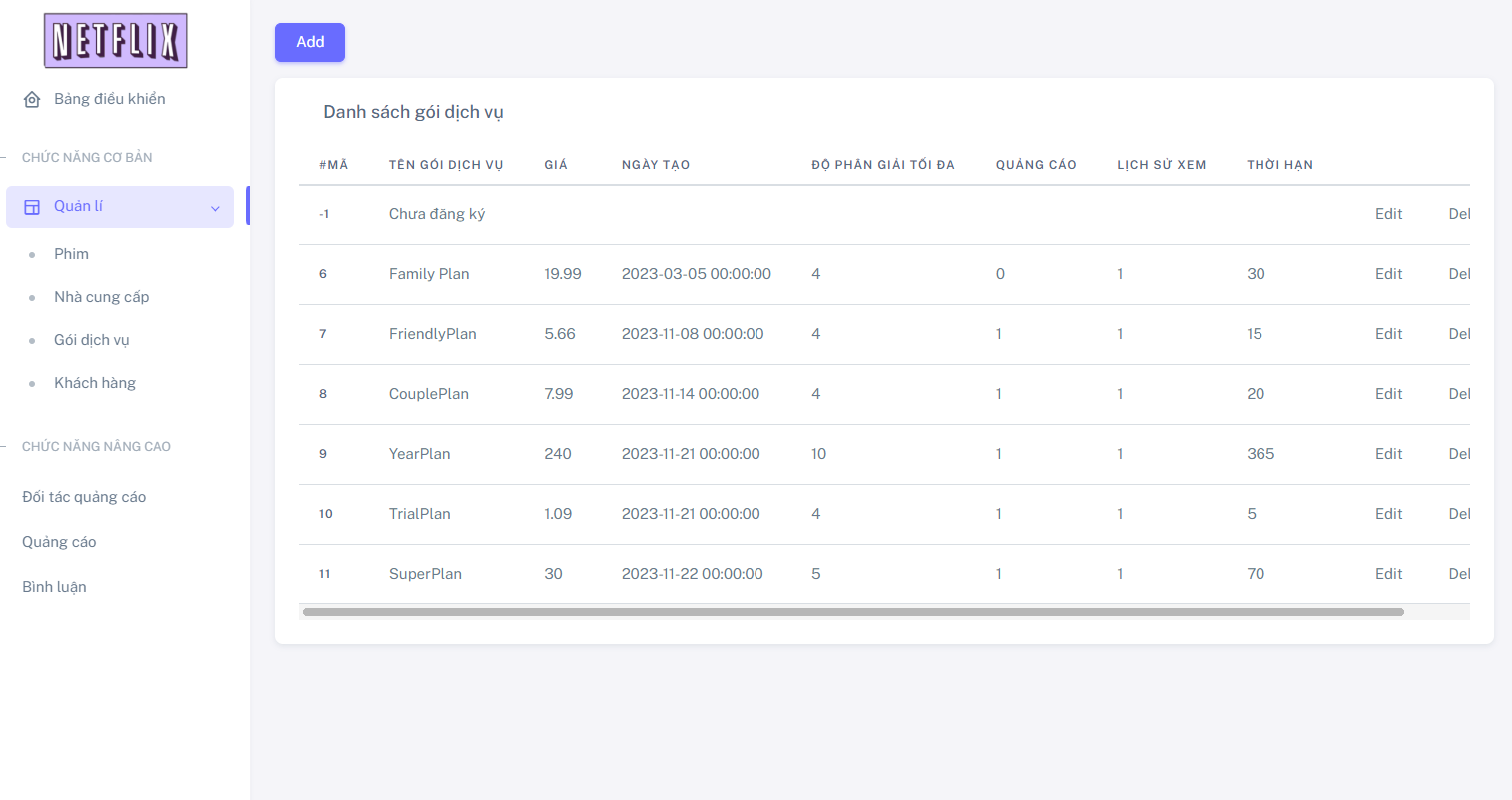The width and height of the screenshot is (1512, 800).
Task: Delete the Family Plan row
Action: (1459, 274)
